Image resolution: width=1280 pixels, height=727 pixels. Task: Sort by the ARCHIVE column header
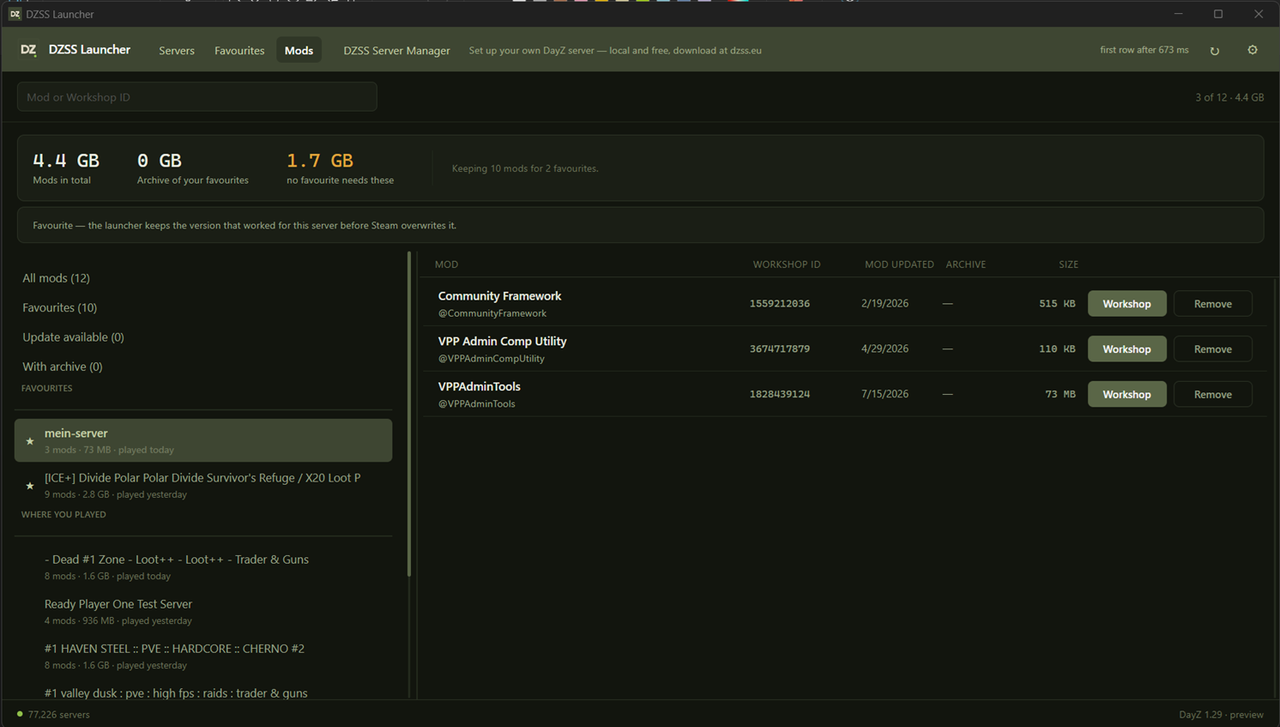point(966,265)
